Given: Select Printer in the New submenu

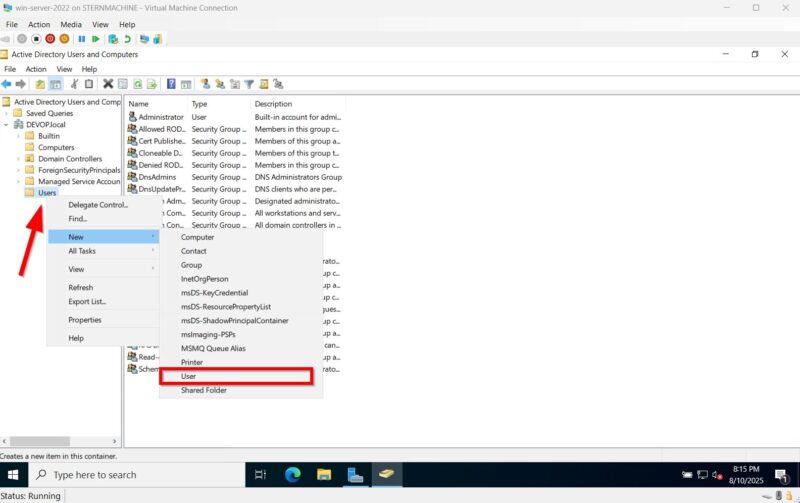Looking at the screenshot, I should point(241,362).
